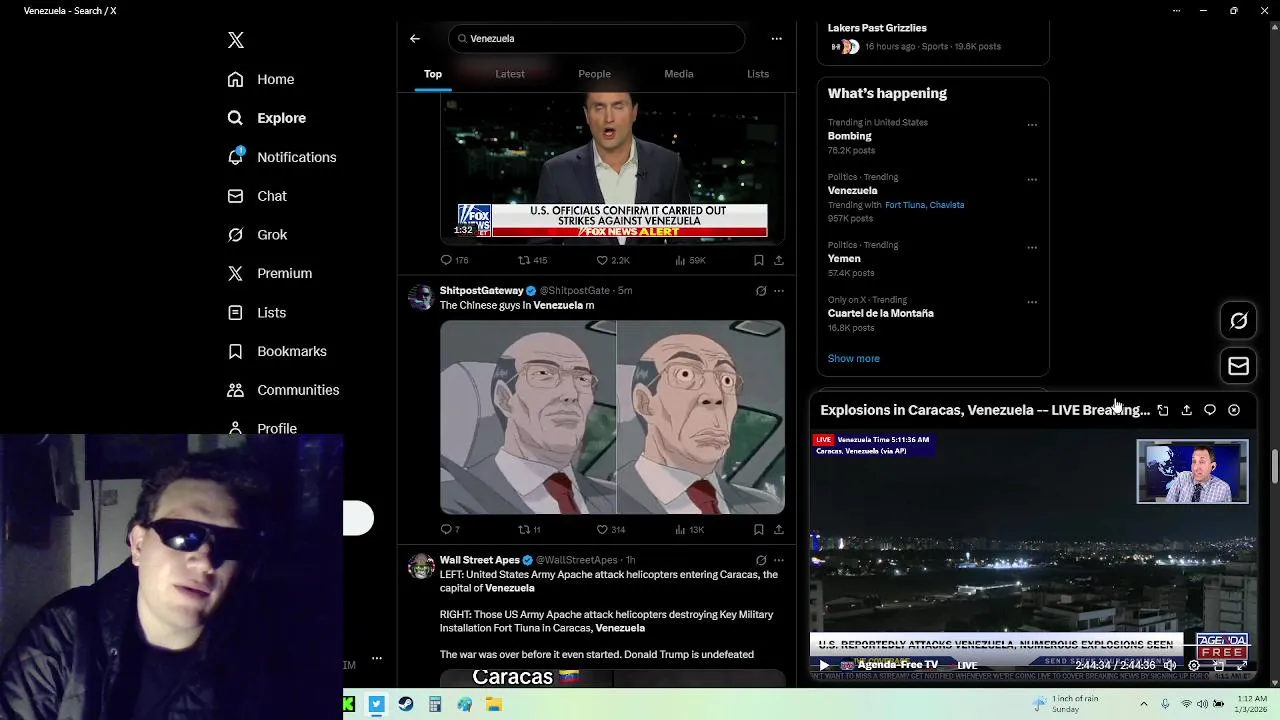Open Grok from the left sidebar
1280x720 pixels.
tap(257, 235)
